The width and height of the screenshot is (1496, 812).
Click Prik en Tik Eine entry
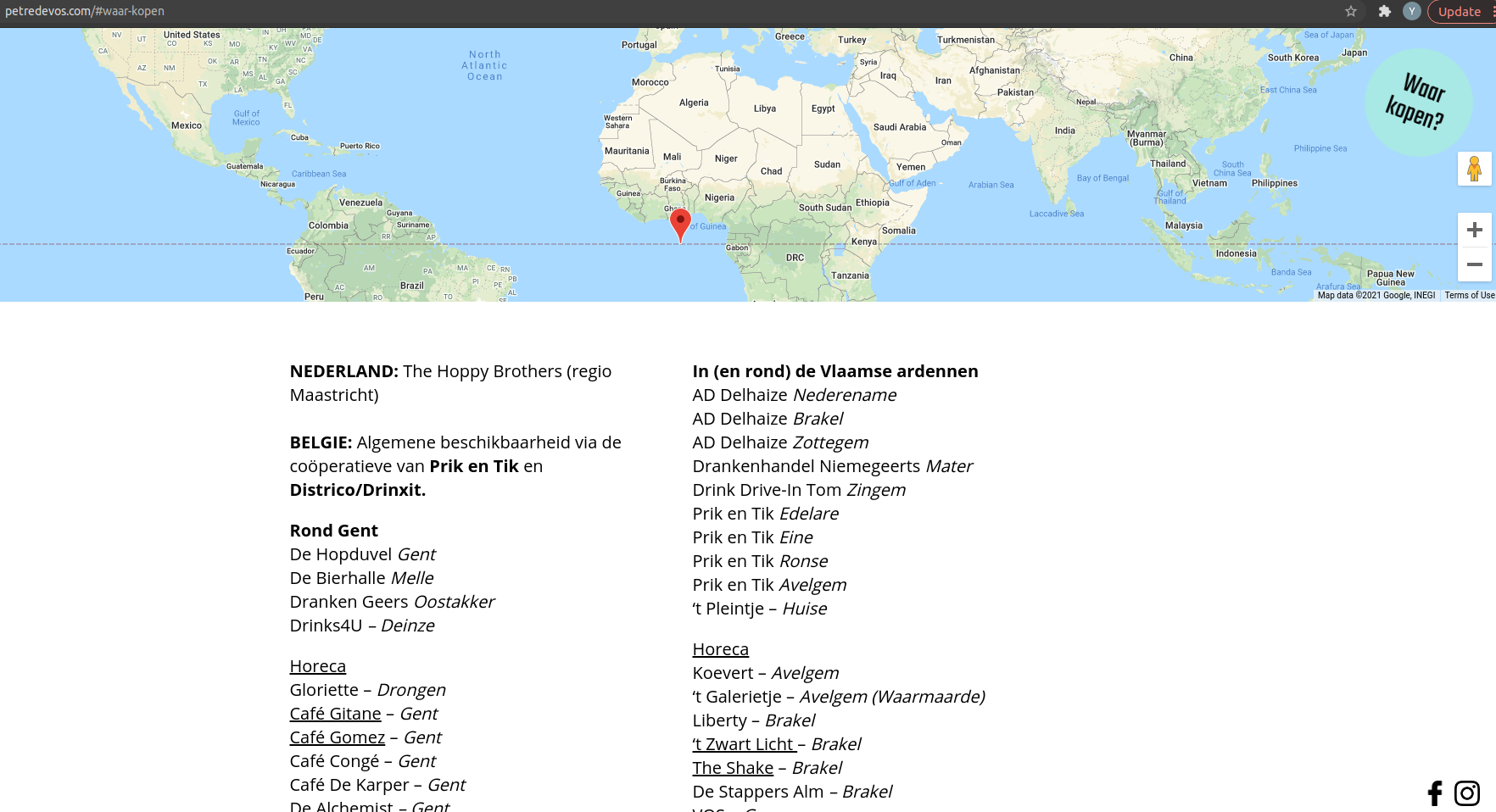coord(753,537)
